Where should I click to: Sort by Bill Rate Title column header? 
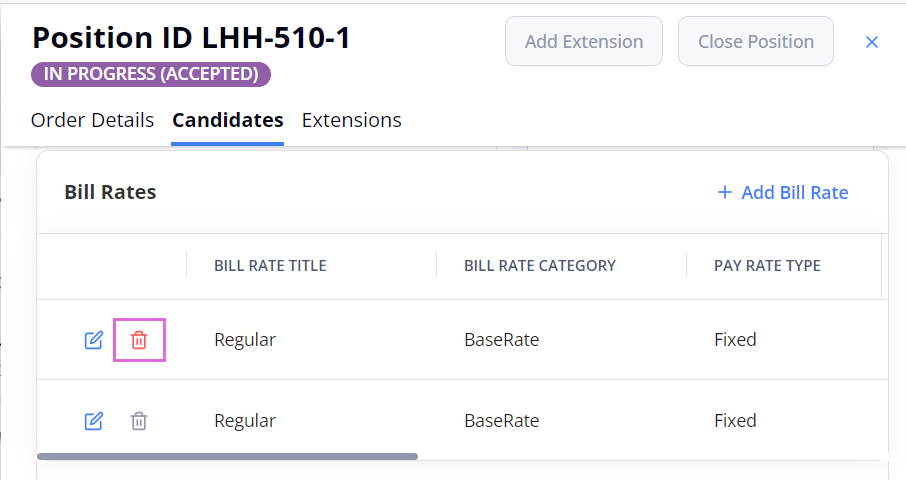[270, 265]
